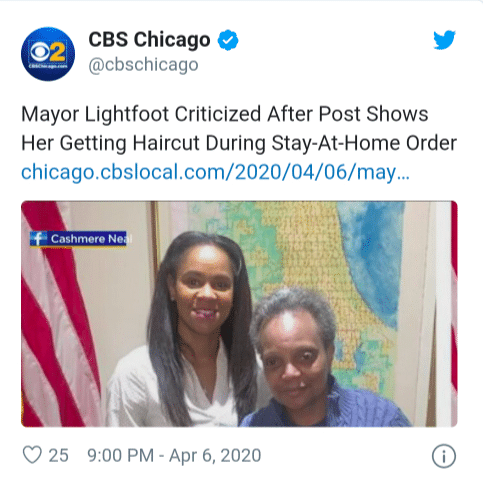Like the tweet with heart icon
Viewport: 483px width, 486px height.
tap(32, 455)
